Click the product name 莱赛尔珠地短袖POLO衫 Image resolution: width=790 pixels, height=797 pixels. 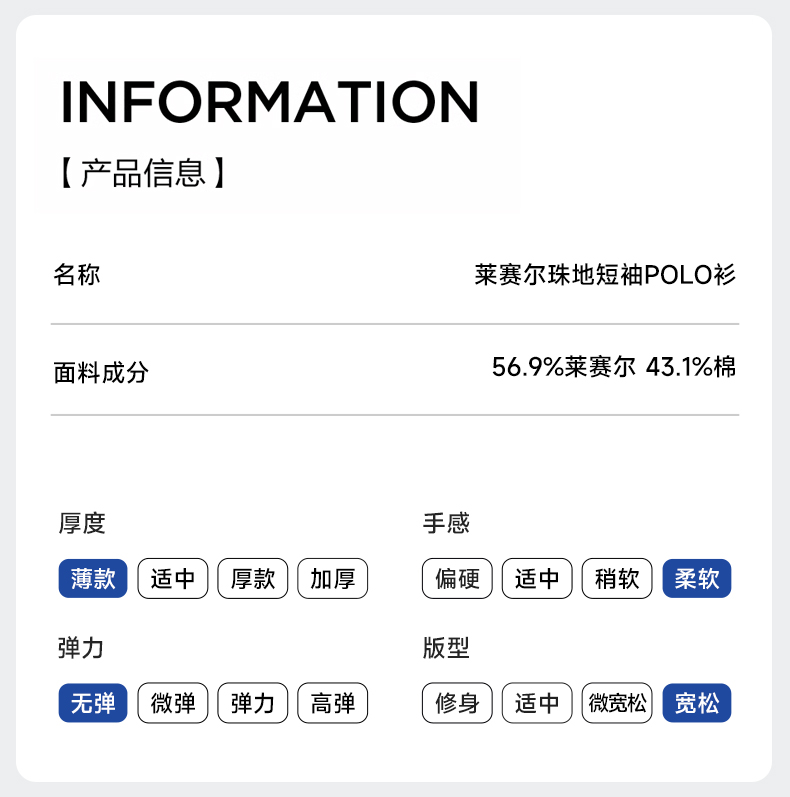605,275
